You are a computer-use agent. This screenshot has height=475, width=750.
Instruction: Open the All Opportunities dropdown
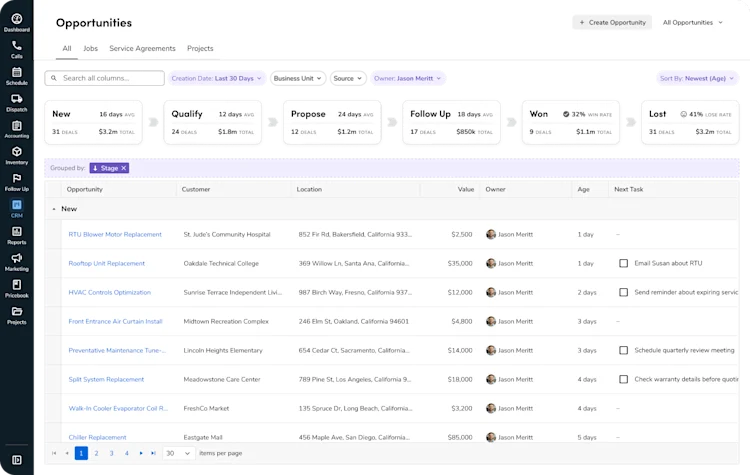(x=692, y=22)
